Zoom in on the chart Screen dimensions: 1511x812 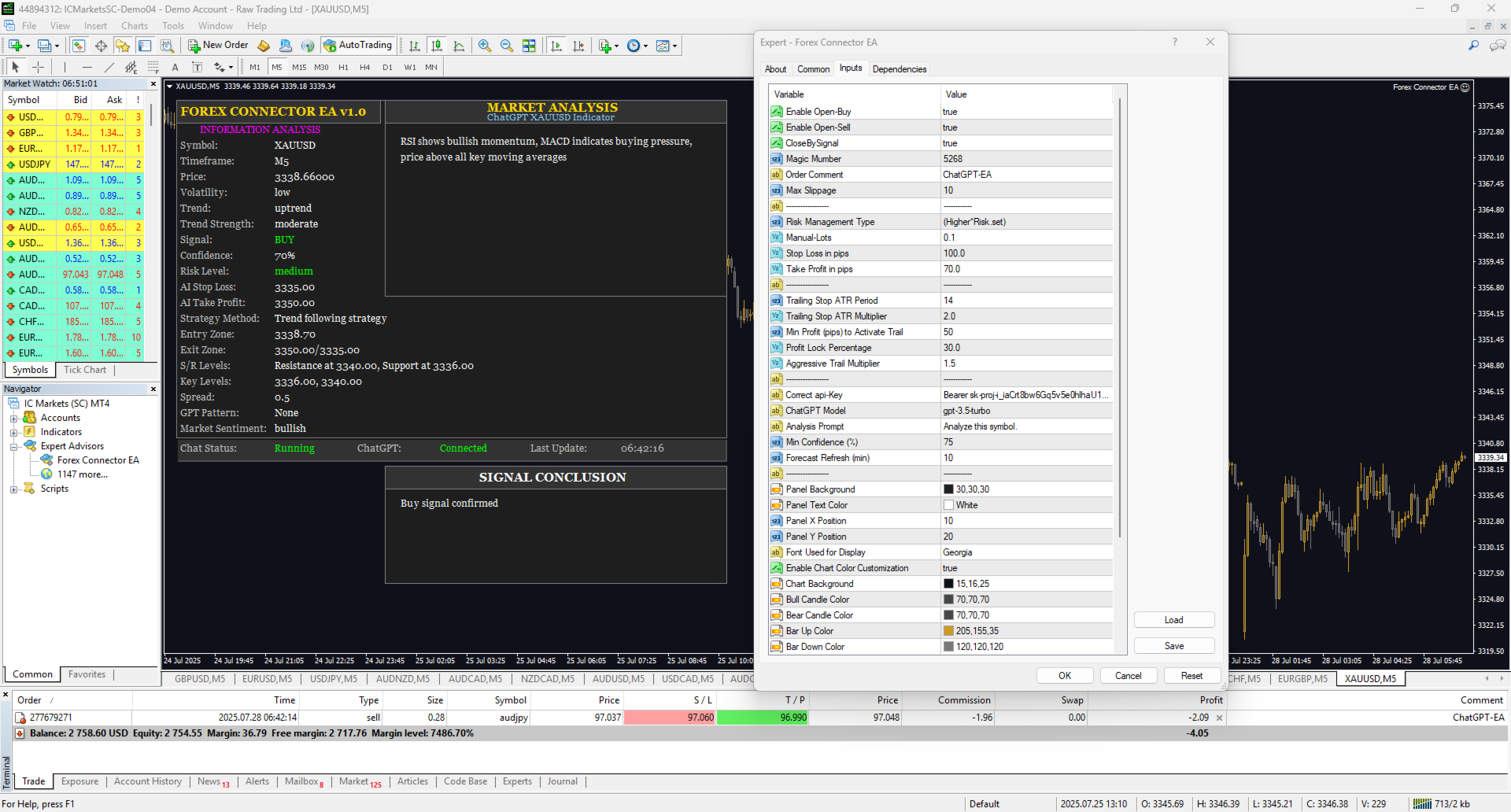tap(485, 46)
